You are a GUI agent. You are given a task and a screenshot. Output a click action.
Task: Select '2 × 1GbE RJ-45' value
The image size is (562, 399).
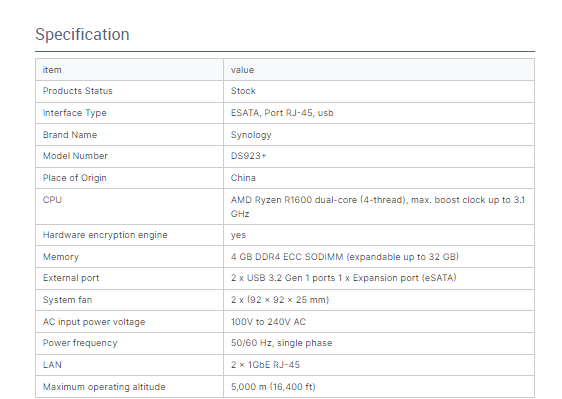[x=265, y=365]
